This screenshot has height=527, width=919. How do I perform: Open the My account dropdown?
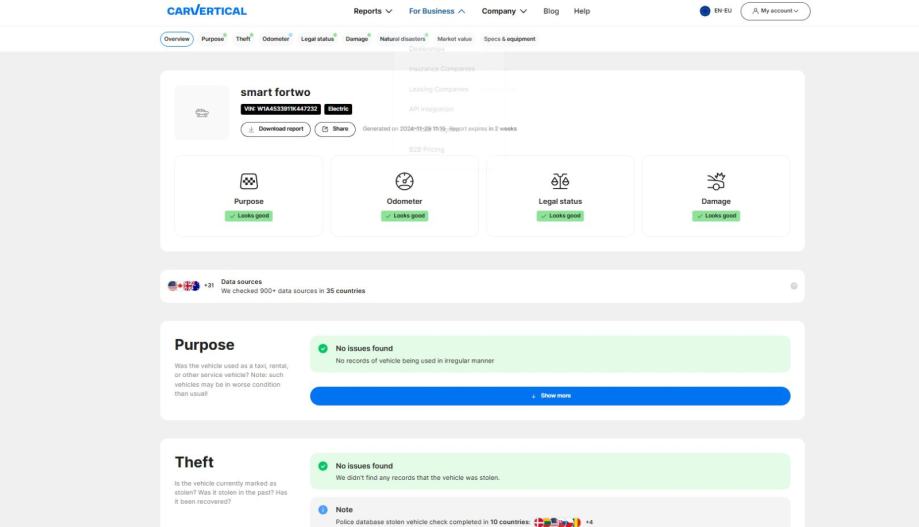point(775,11)
